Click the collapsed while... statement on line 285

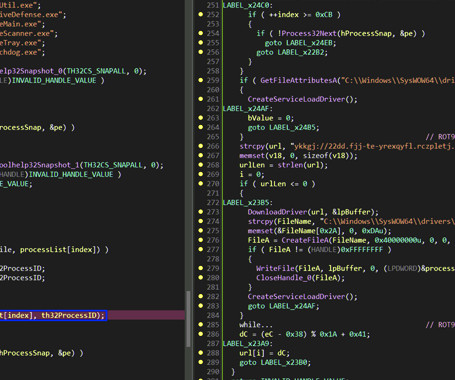coord(256,325)
